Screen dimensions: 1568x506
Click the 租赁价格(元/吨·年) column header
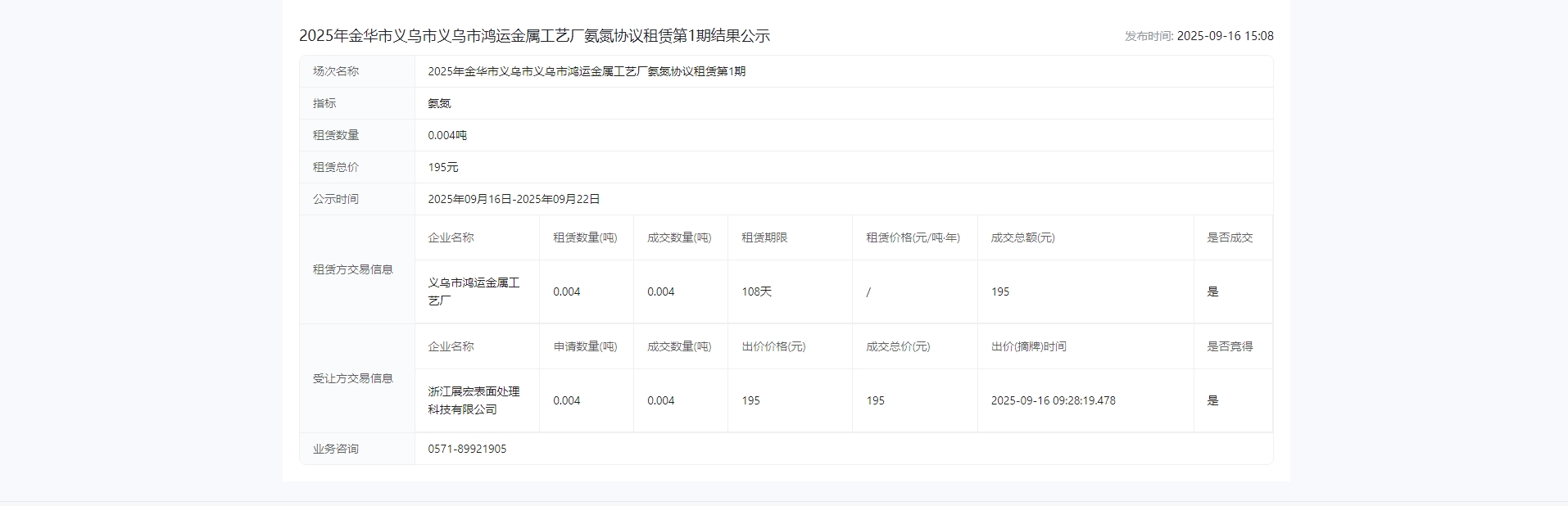pos(913,237)
